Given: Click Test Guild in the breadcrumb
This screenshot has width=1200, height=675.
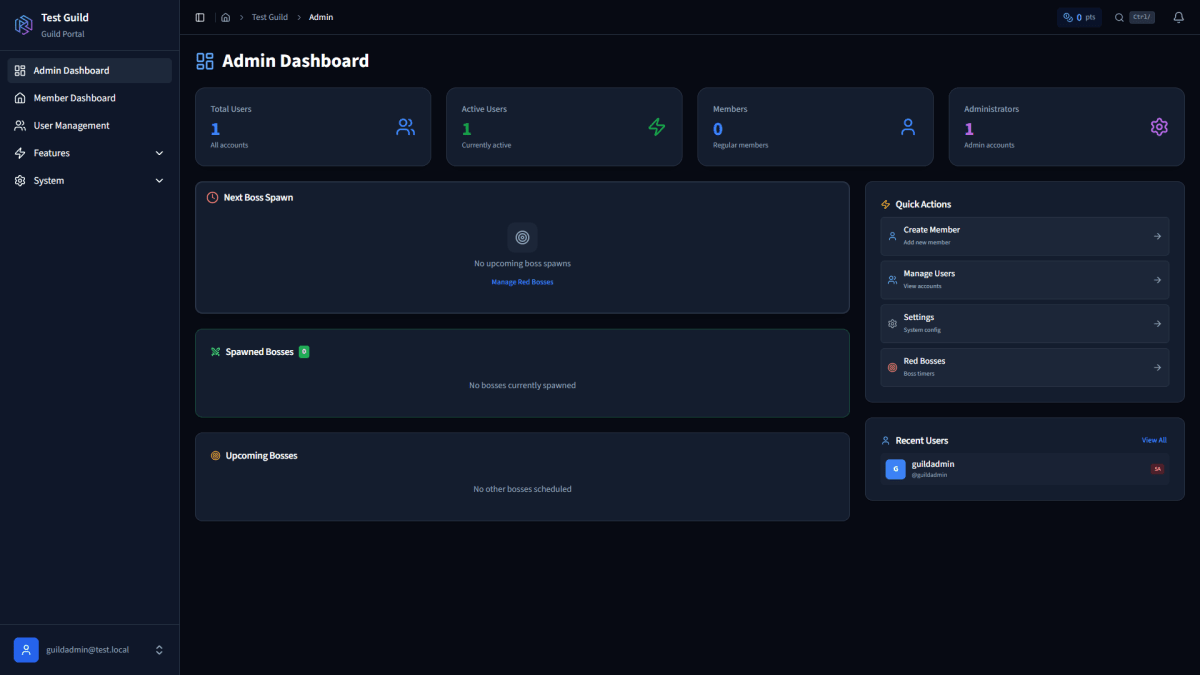Looking at the screenshot, I should click(269, 17).
